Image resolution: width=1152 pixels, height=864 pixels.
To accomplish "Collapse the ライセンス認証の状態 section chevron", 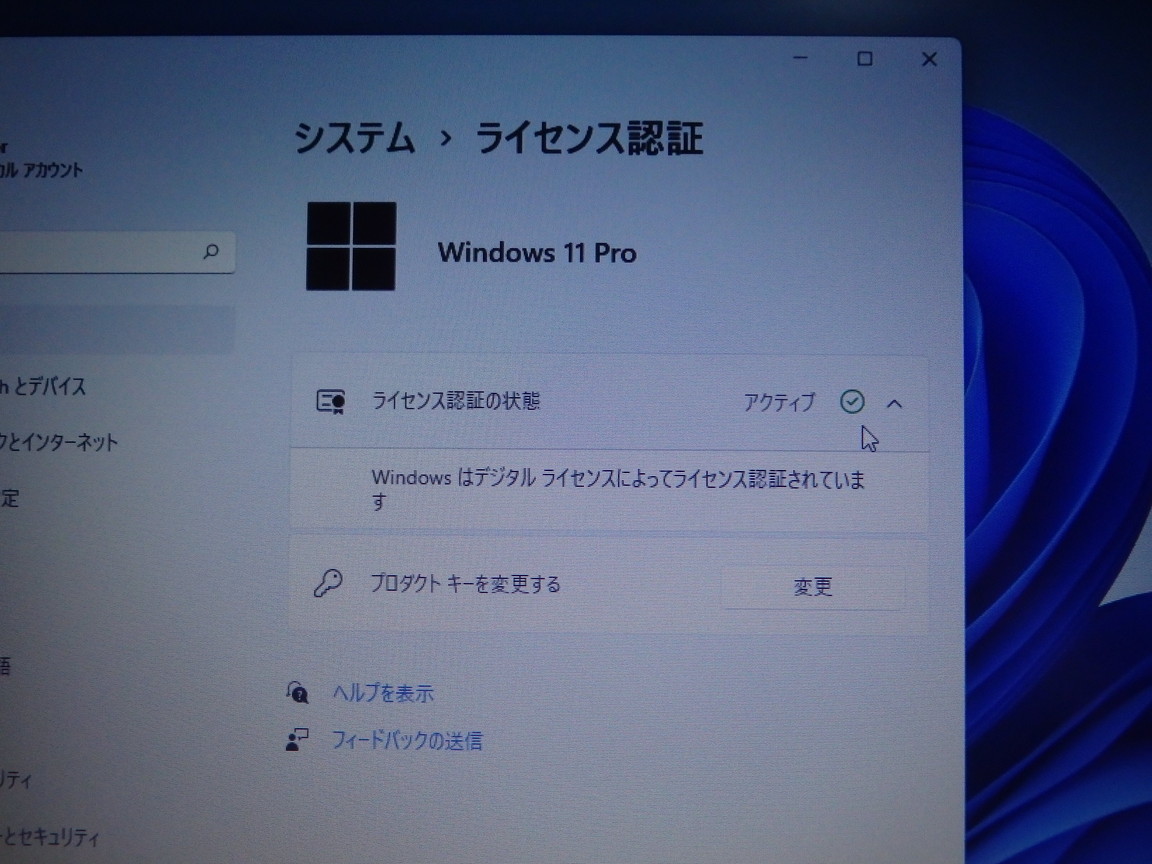I will coord(894,403).
